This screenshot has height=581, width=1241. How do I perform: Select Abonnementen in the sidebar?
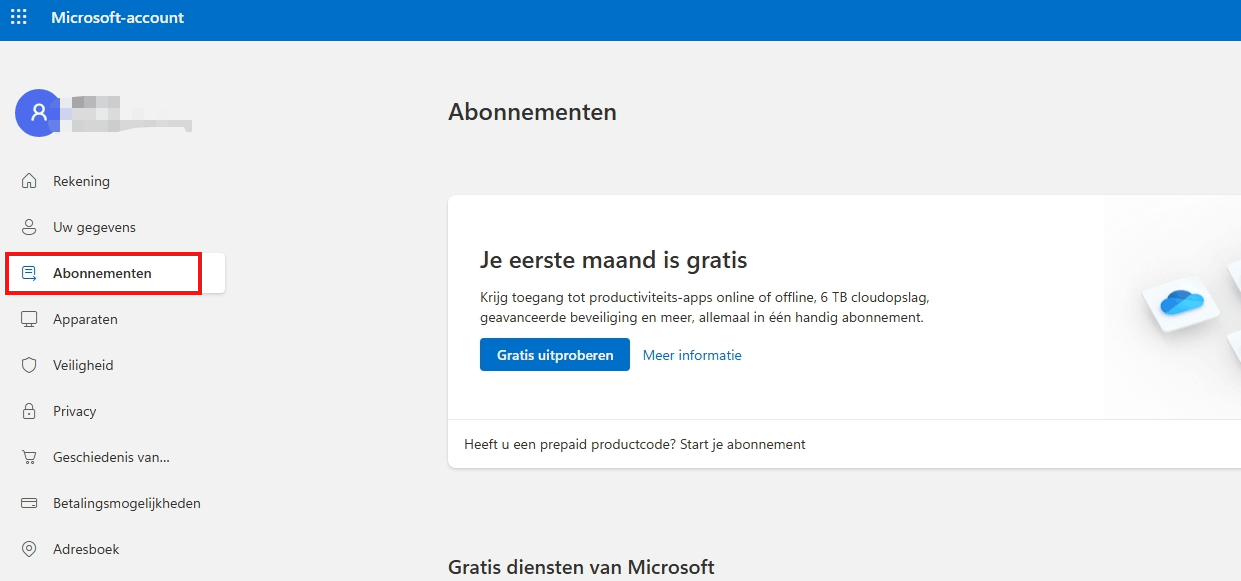click(116, 273)
